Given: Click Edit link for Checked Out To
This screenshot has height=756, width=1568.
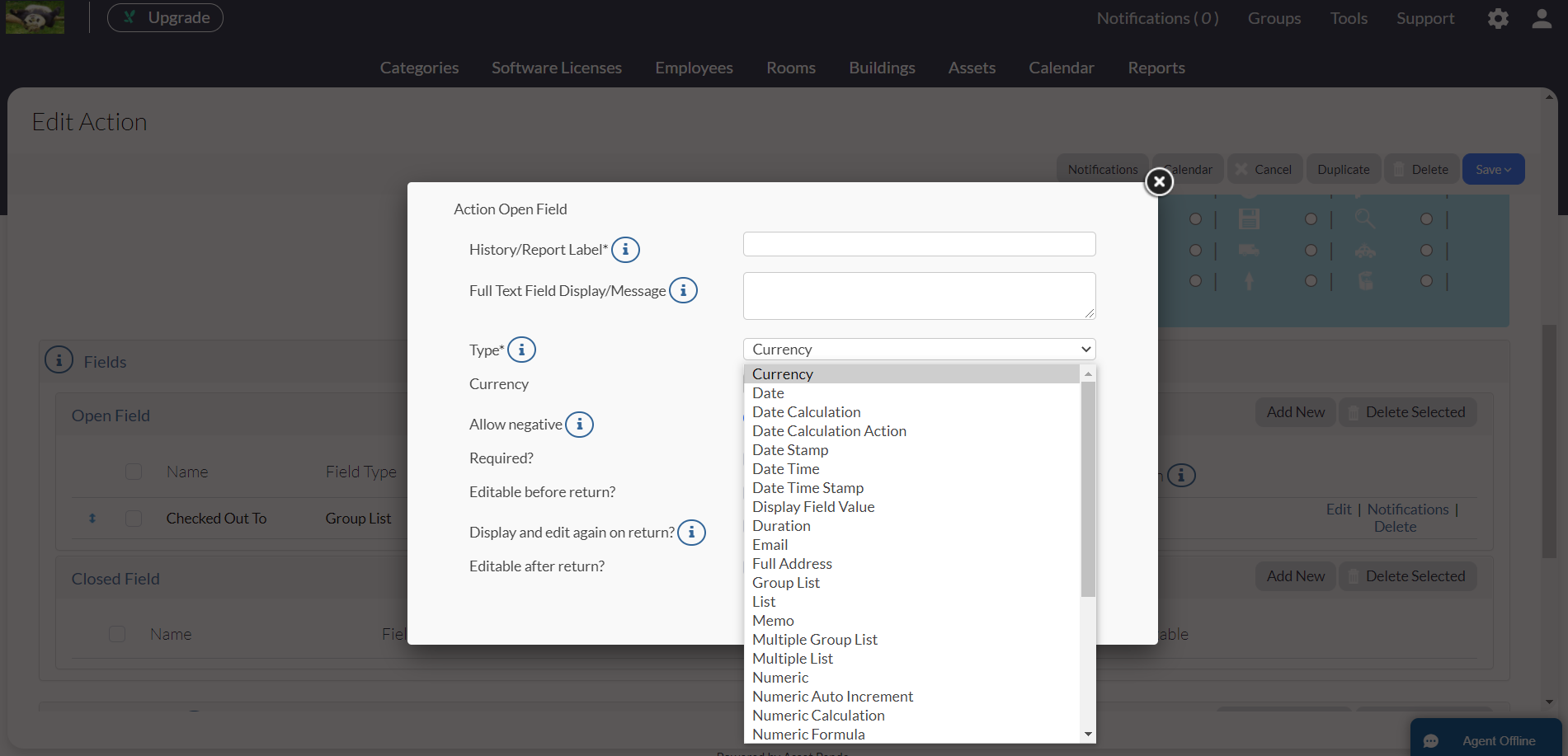Looking at the screenshot, I should 1339,509.
